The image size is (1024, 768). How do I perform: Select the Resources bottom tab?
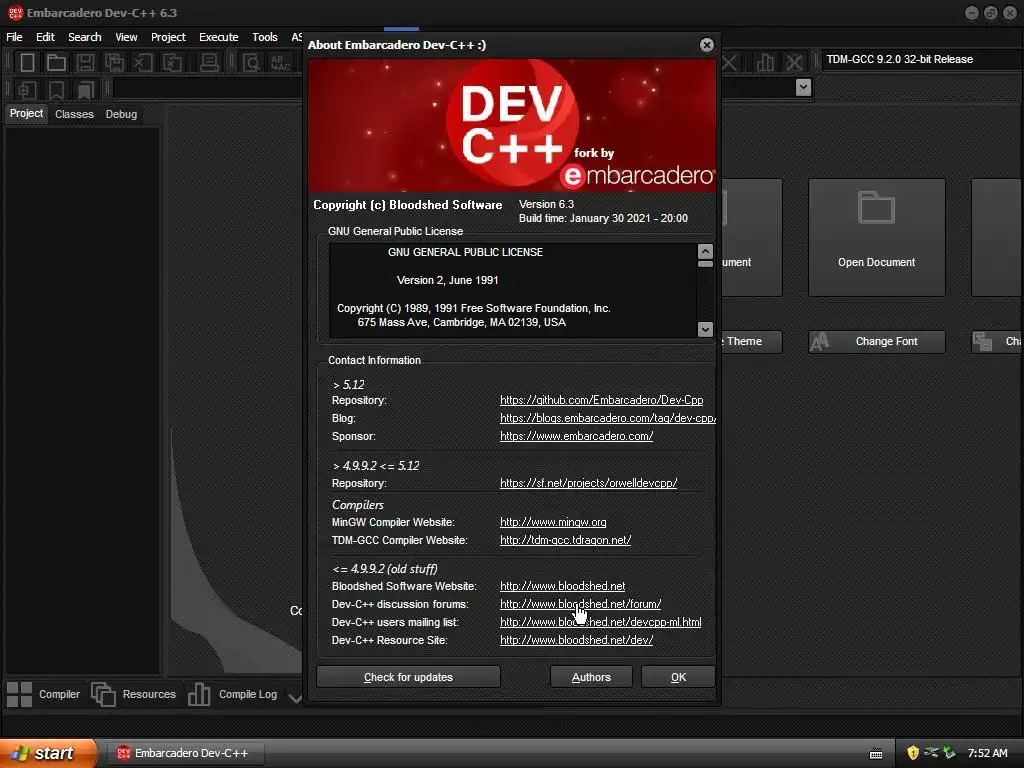click(135, 694)
